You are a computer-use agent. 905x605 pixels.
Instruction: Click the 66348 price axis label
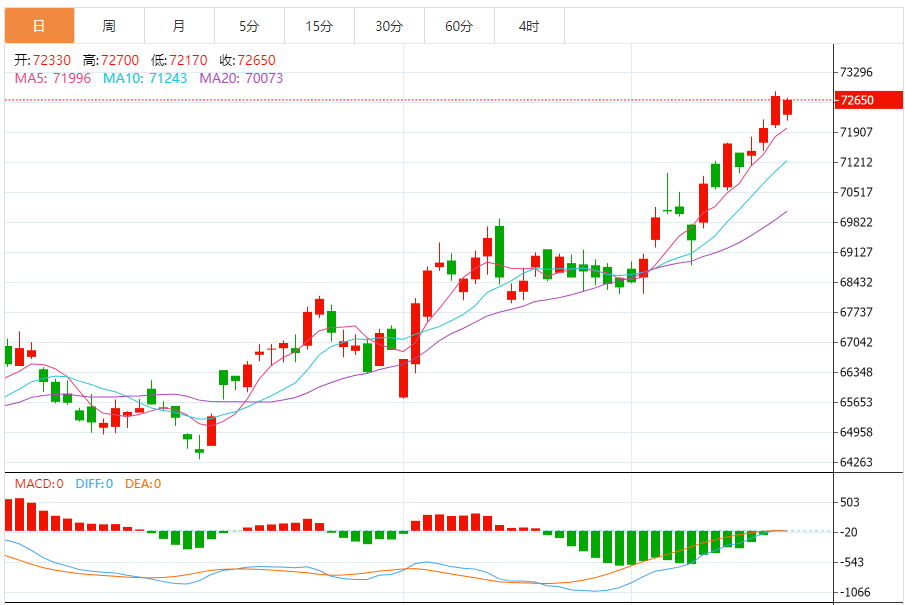(x=857, y=372)
